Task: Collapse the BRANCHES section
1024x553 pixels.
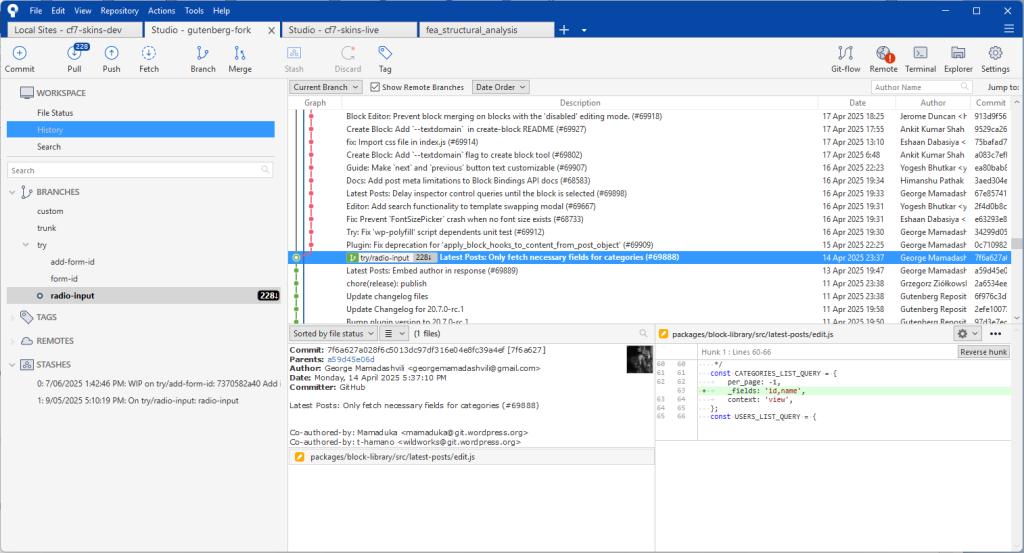Action: (x=13, y=191)
